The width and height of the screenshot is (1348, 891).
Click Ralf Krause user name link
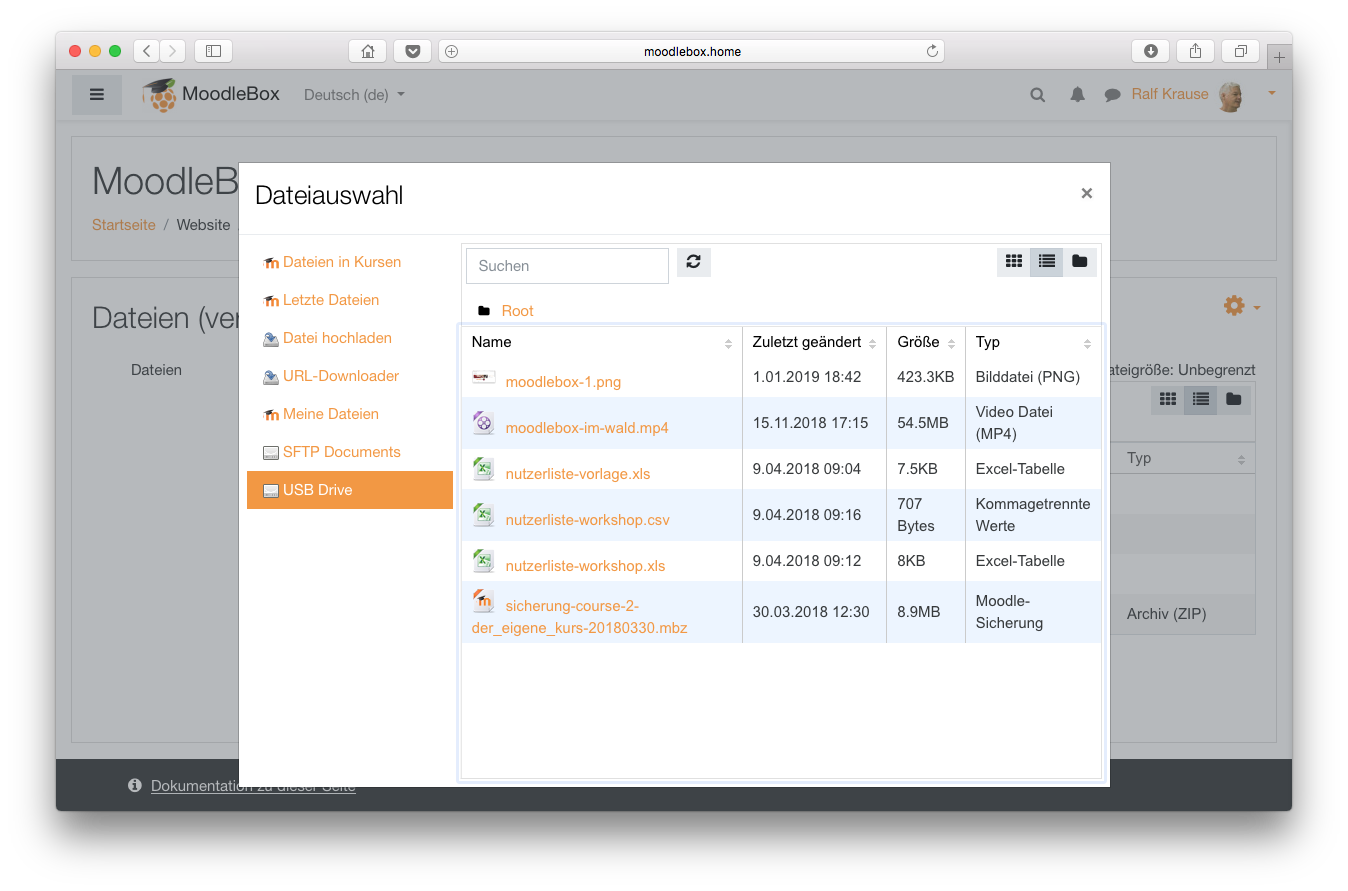1170,94
